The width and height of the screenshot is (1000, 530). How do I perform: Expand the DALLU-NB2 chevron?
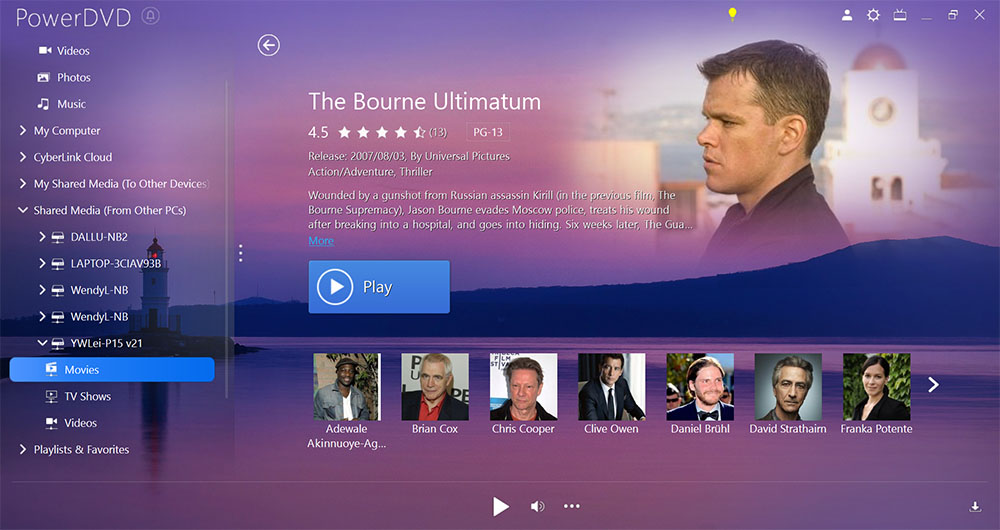tap(42, 237)
